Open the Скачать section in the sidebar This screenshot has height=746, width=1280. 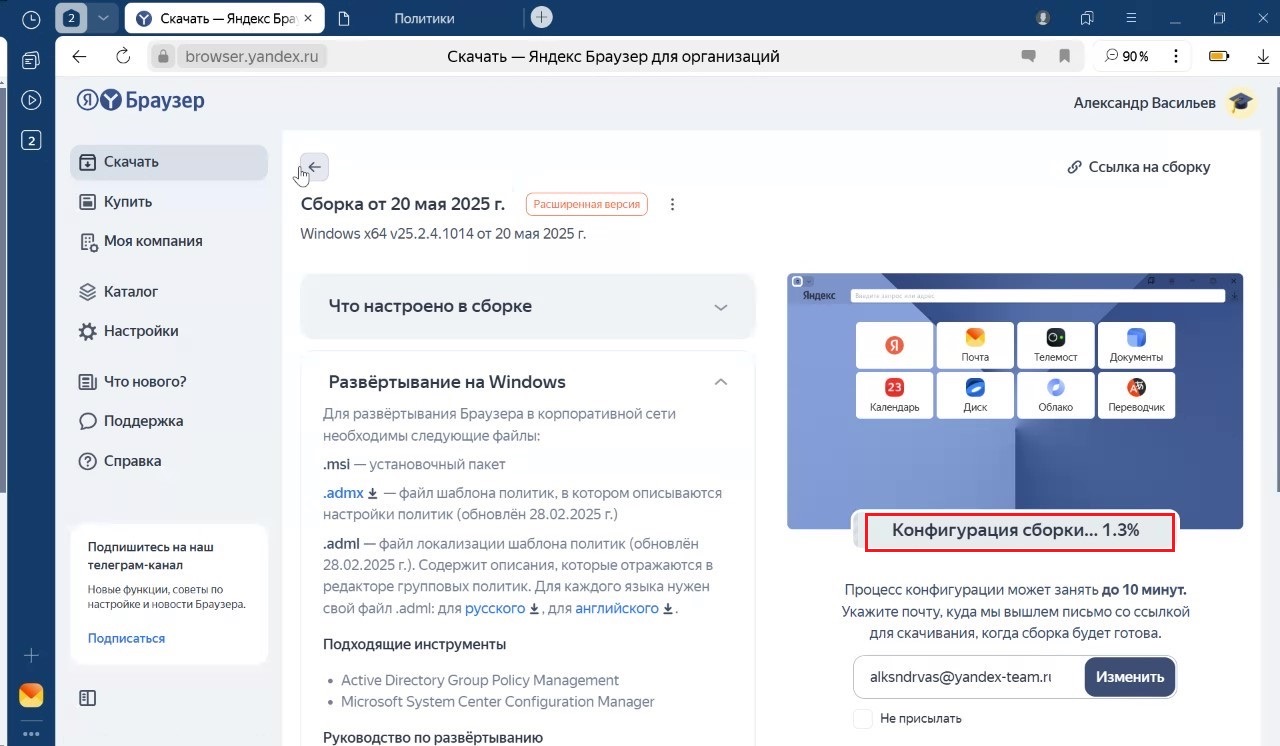point(169,162)
